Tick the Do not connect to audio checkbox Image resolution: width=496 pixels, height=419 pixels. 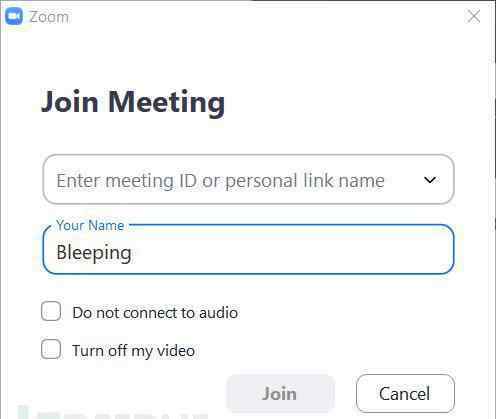(x=51, y=311)
